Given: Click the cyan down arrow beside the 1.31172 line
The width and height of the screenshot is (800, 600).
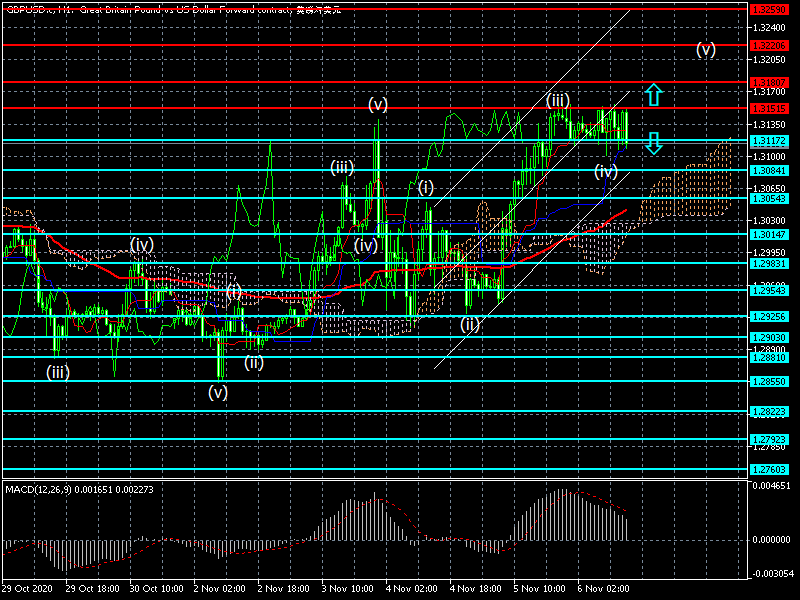Looking at the screenshot, I should coord(654,143).
